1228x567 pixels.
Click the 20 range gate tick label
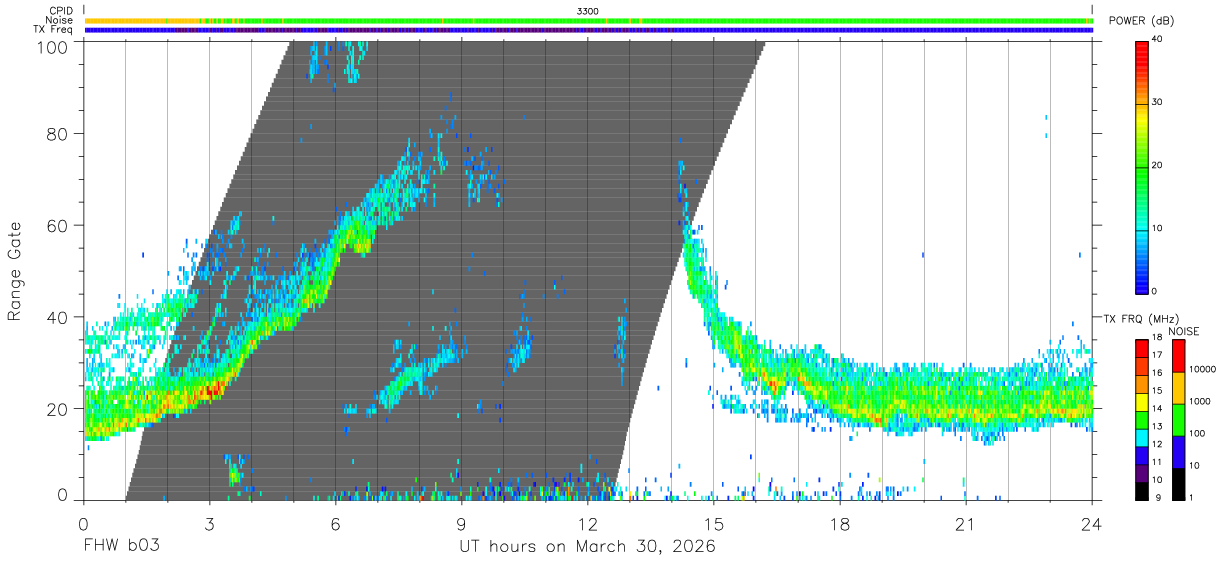pos(58,408)
